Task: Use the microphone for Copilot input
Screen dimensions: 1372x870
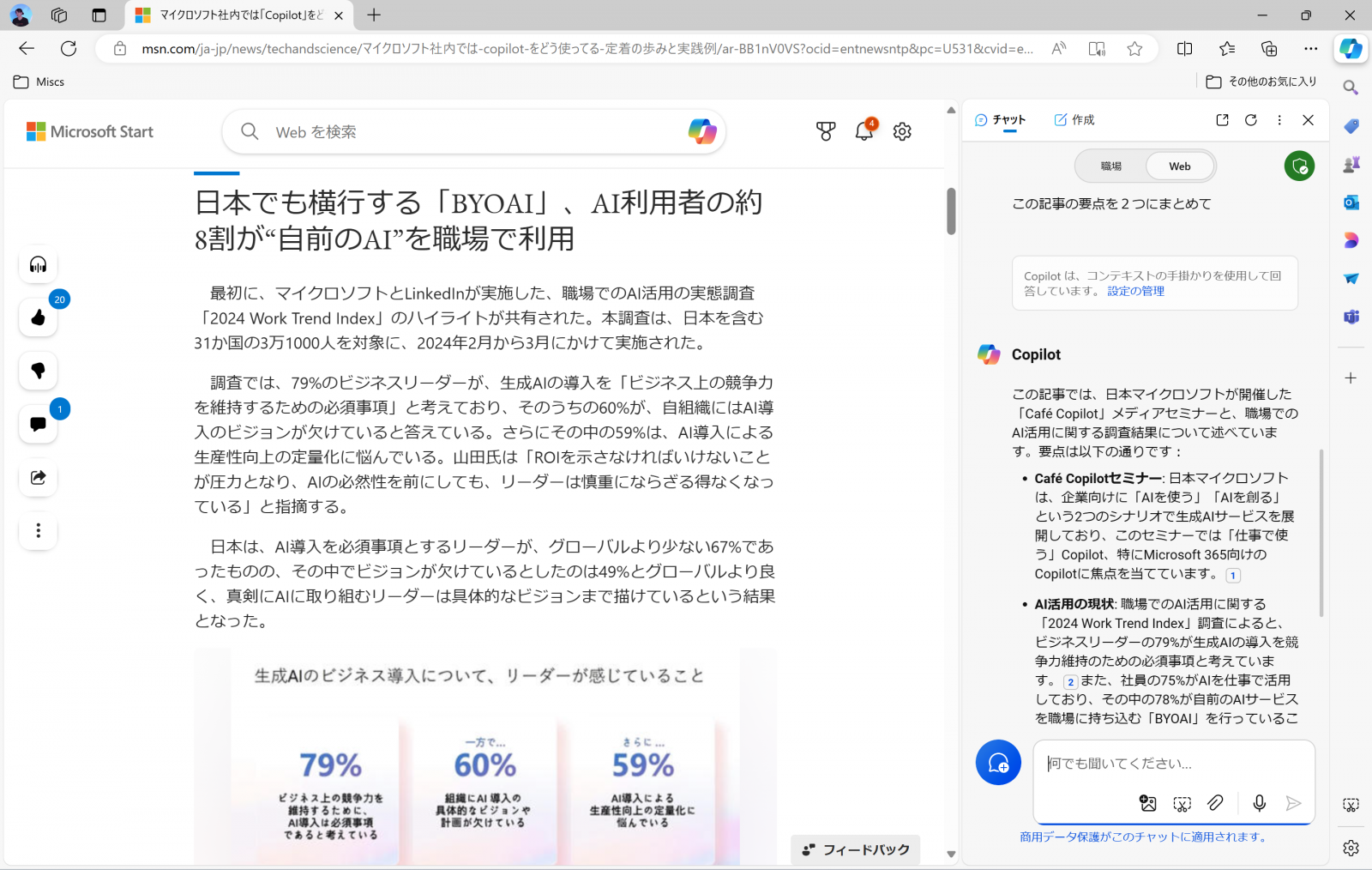Action: point(1259,803)
